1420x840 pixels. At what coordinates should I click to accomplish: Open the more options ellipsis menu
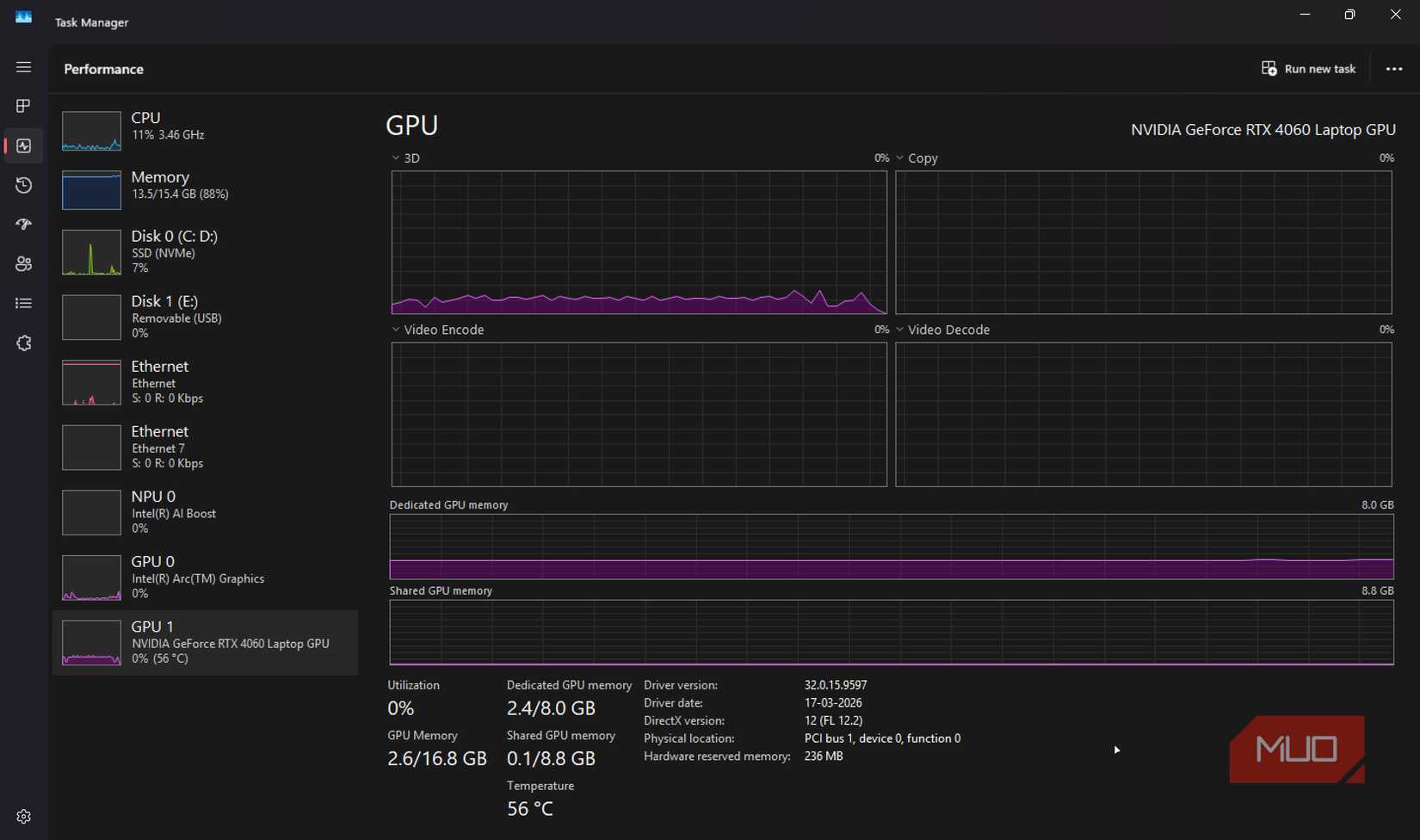coord(1394,69)
